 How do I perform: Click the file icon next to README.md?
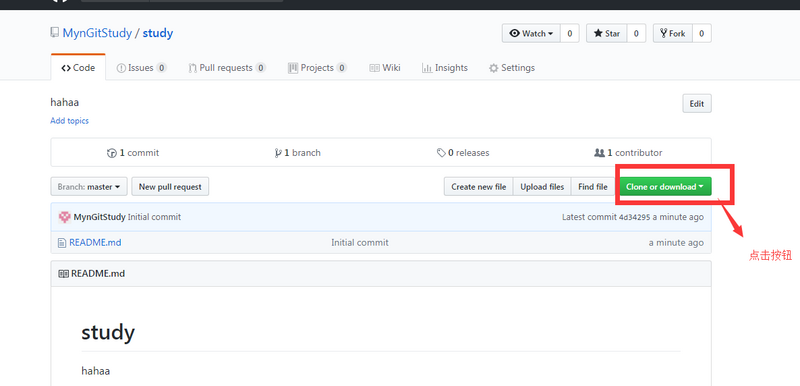point(62,243)
